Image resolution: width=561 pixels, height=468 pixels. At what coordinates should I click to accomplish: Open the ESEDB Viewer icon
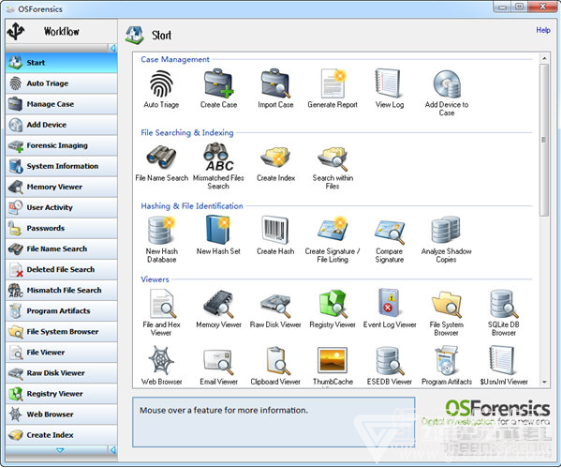(x=389, y=361)
